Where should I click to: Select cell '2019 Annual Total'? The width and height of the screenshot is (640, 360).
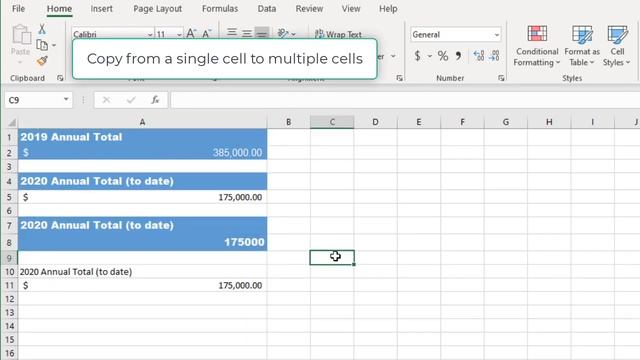142,137
